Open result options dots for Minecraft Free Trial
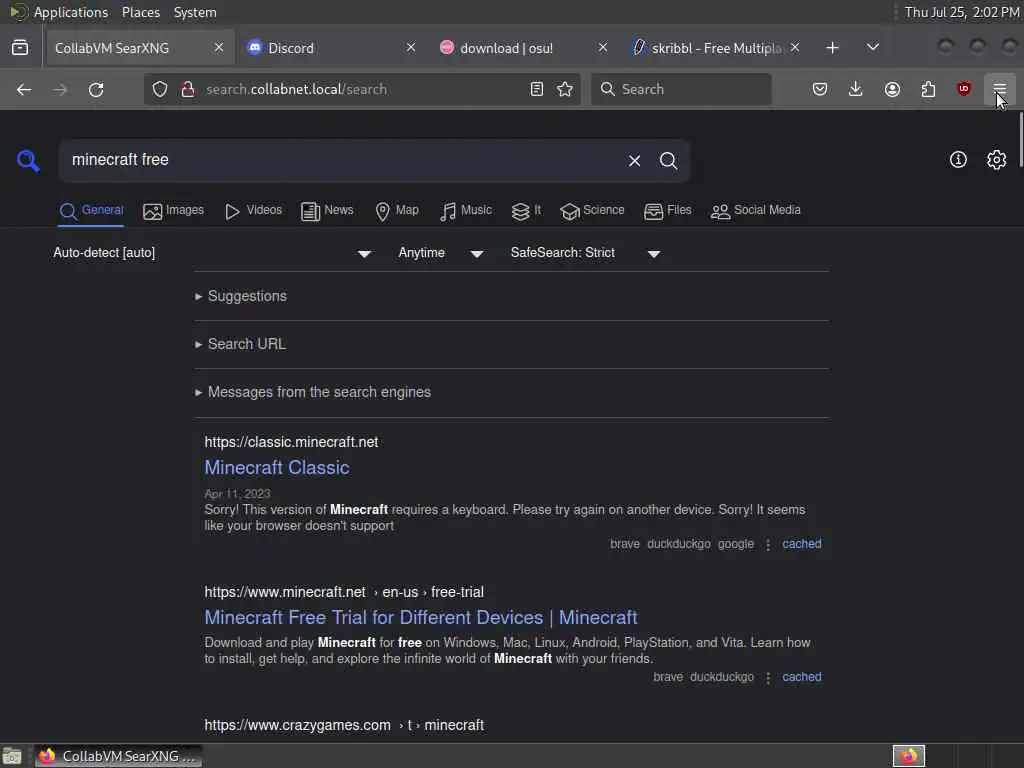The width and height of the screenshot is (1024, 768). point(768,678)
